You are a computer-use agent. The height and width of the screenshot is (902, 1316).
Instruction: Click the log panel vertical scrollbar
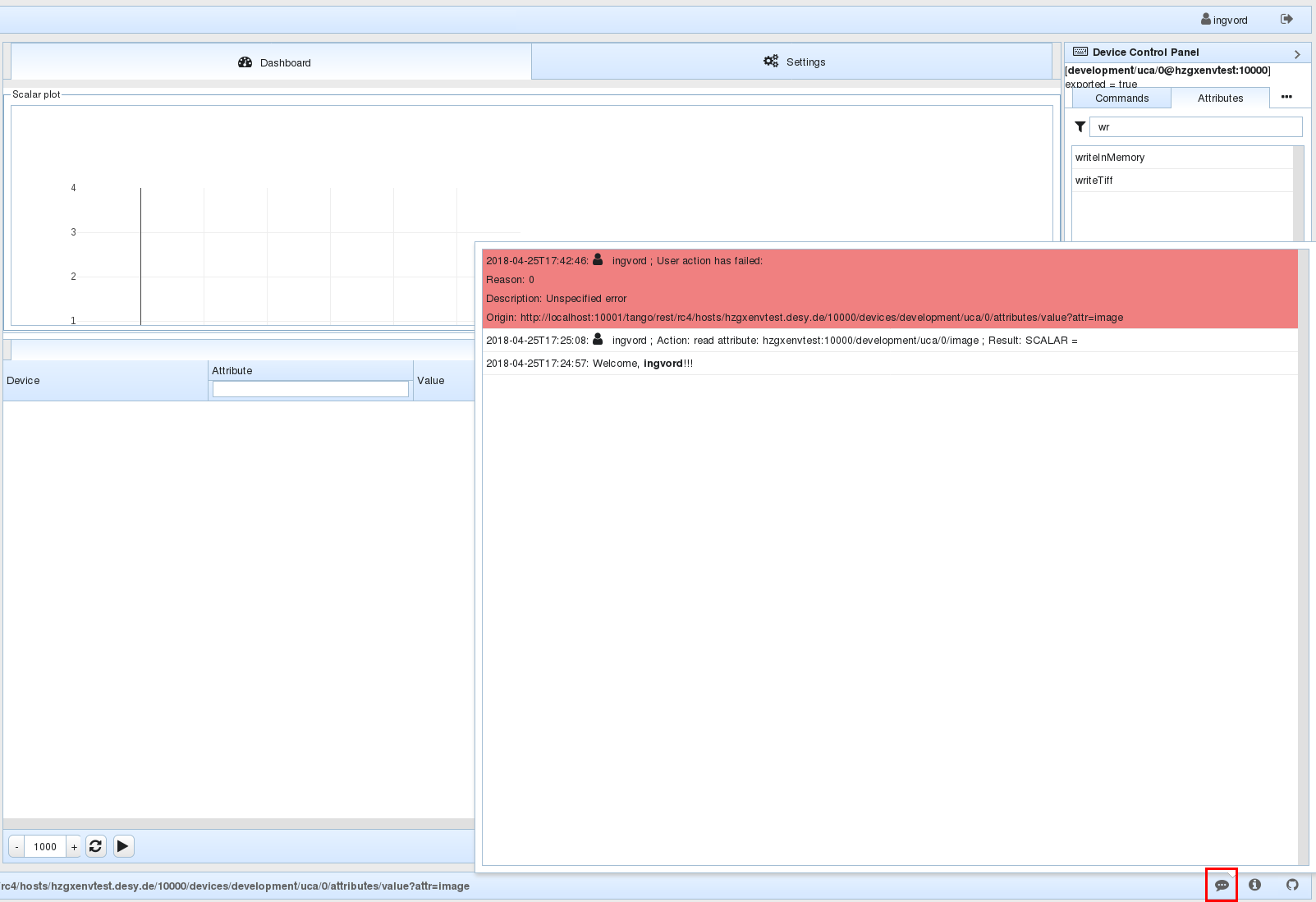[1303, 556]
